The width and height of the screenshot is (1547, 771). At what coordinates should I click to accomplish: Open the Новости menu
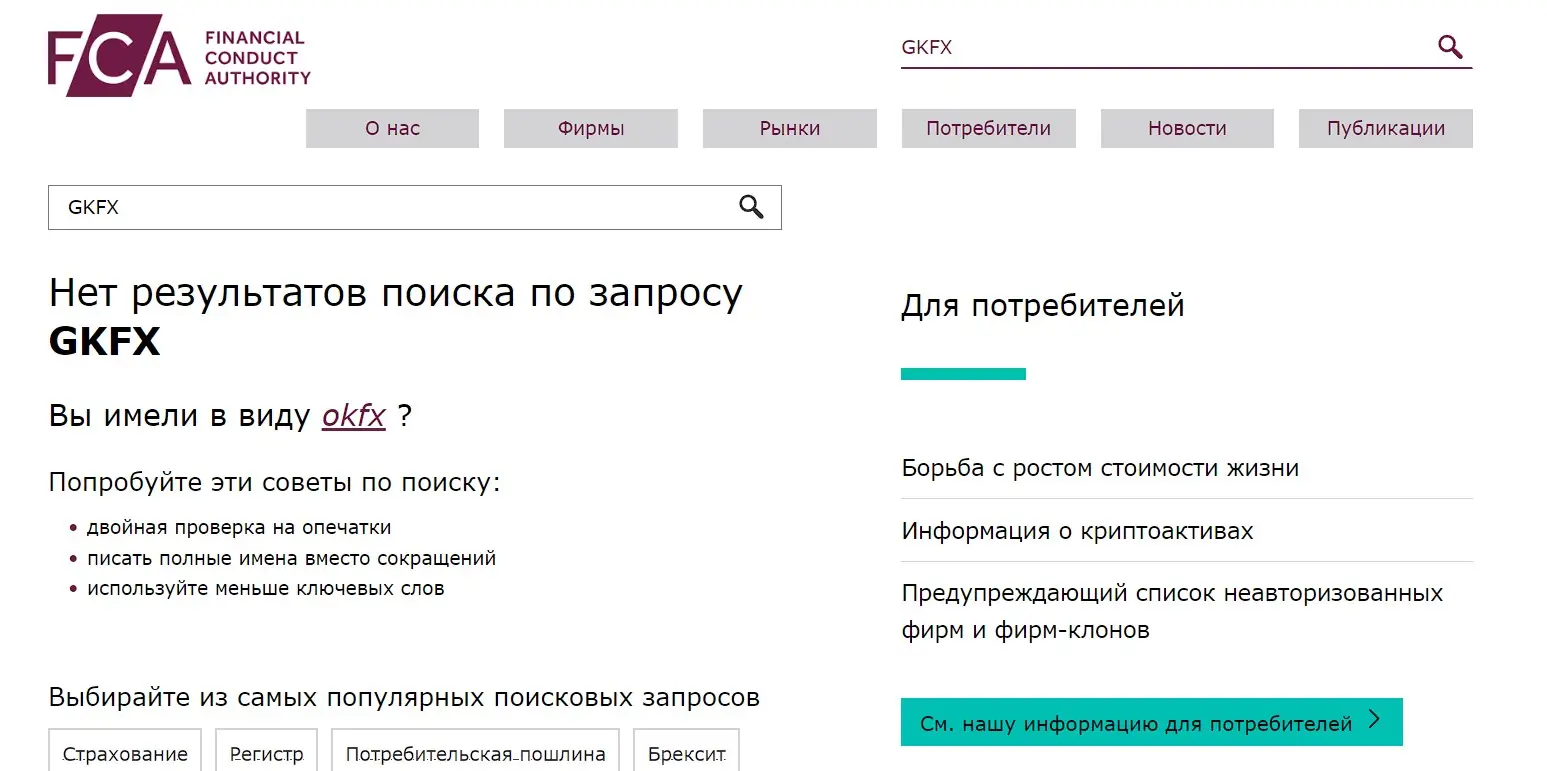click(x=1187, y=128)
